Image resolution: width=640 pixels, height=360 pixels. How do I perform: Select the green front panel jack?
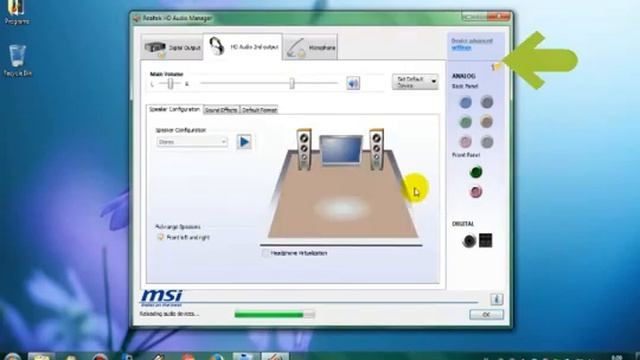click(476, 172)
